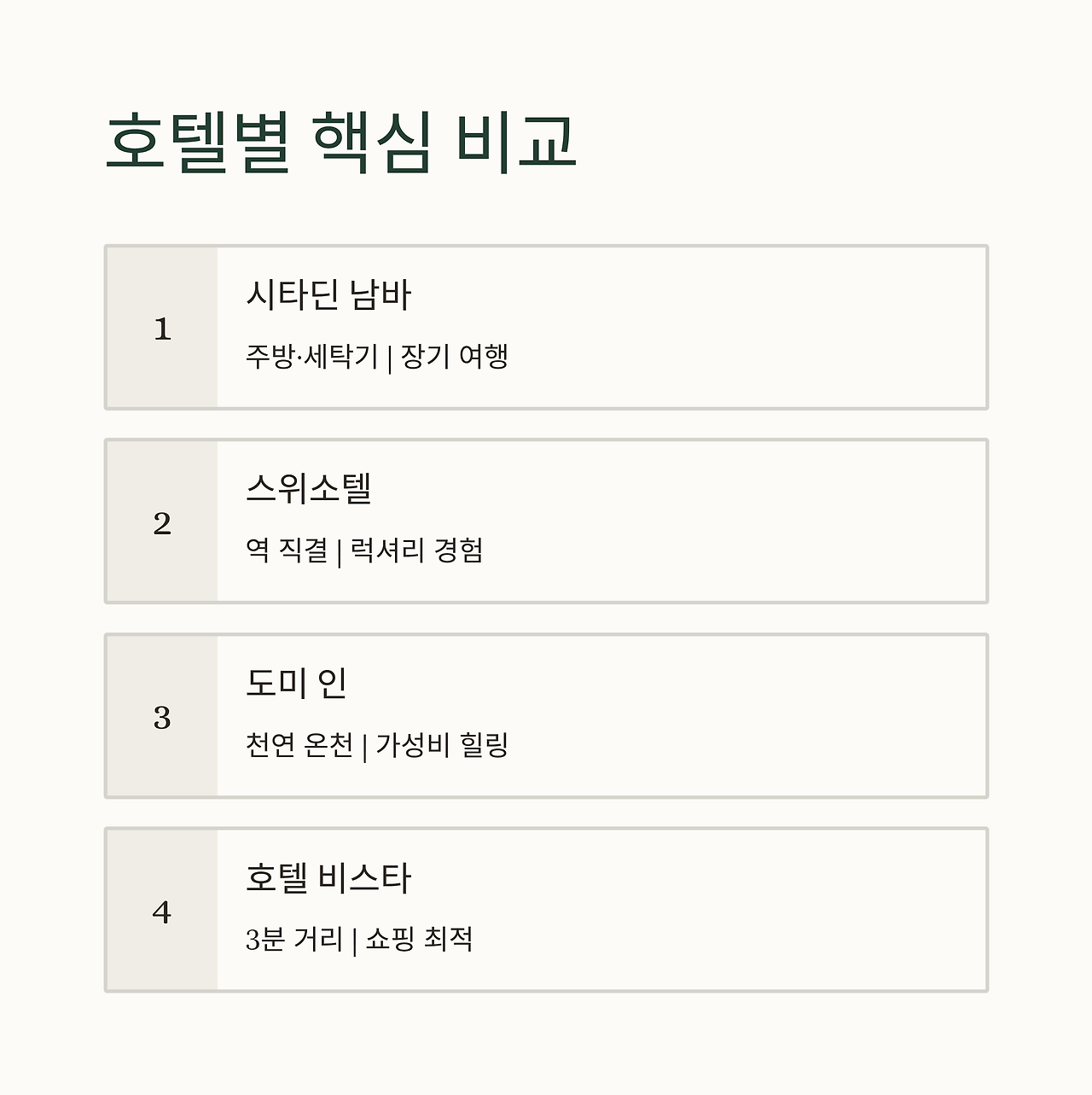Open the 스위소텔 hotel name

(x=309, y=489)
